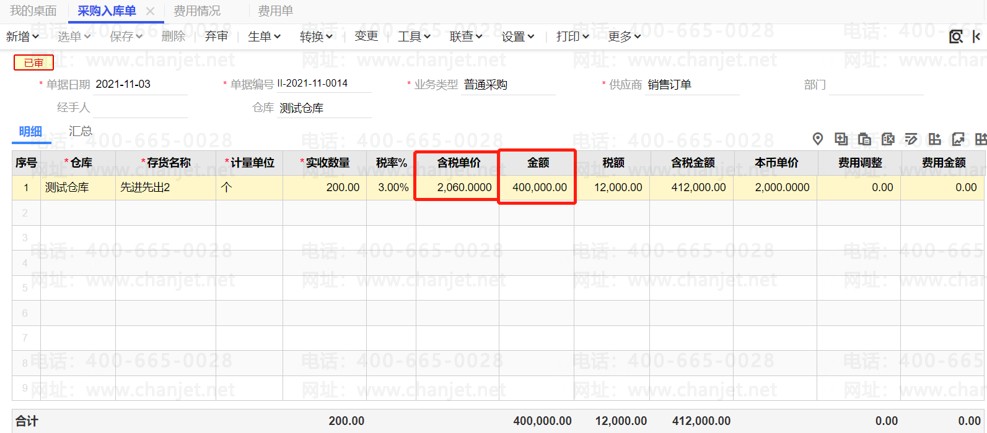Expand the 生单 dropdown

point(264,37)
